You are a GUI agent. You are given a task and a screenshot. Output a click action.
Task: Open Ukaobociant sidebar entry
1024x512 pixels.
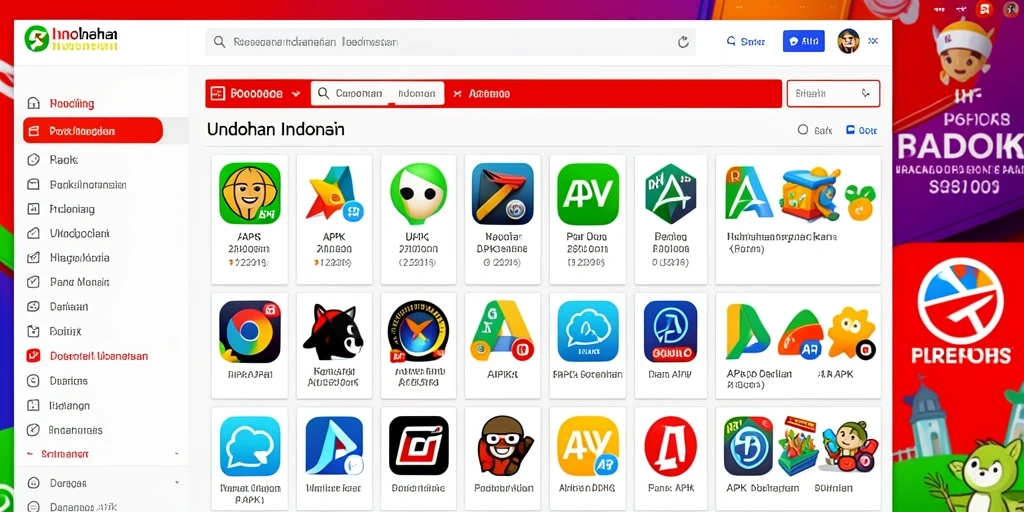click(x=68, y=233)
